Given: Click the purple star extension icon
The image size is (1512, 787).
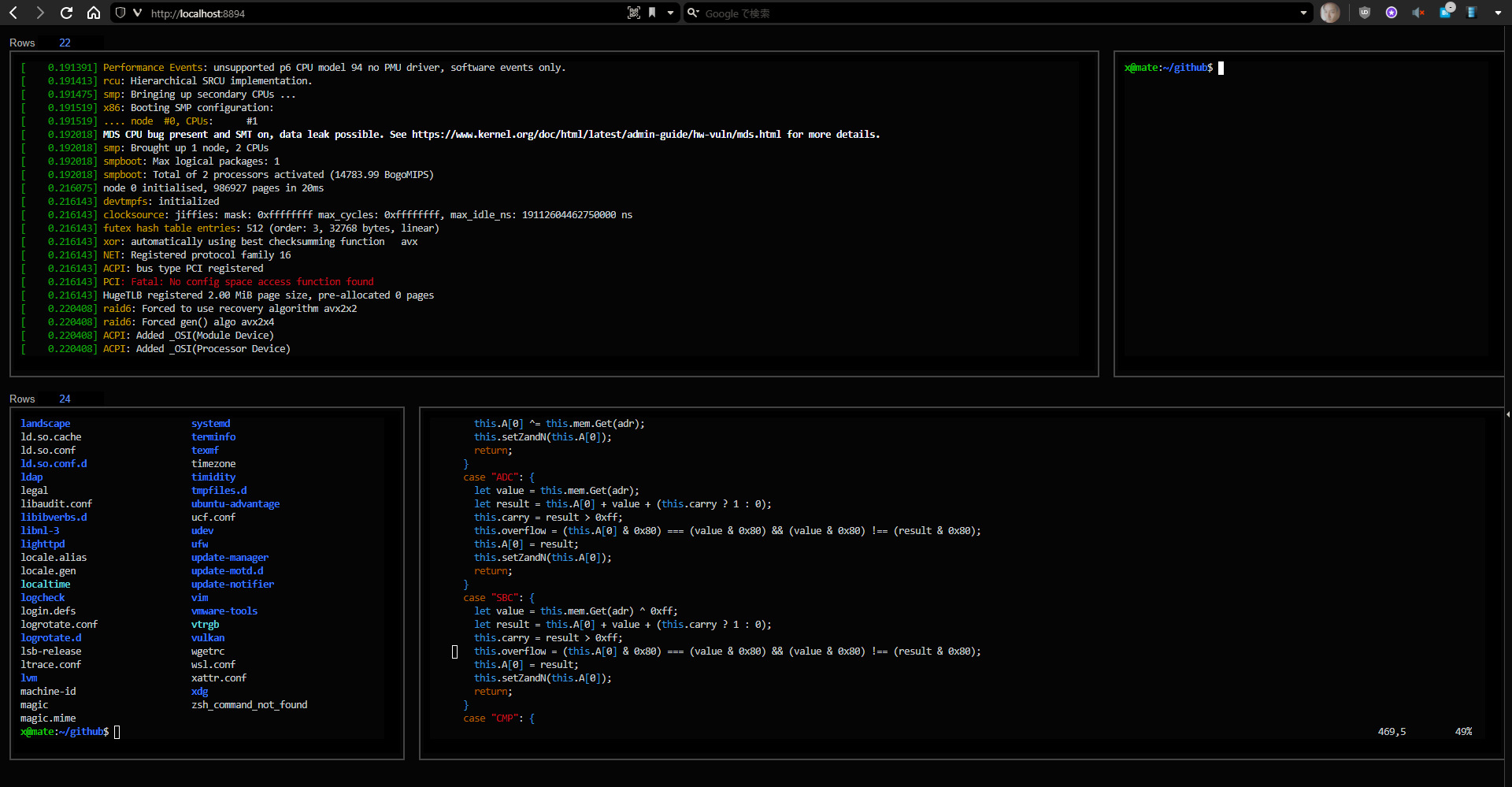Looking at the screenshot, I should click(x=1392, y=13).
